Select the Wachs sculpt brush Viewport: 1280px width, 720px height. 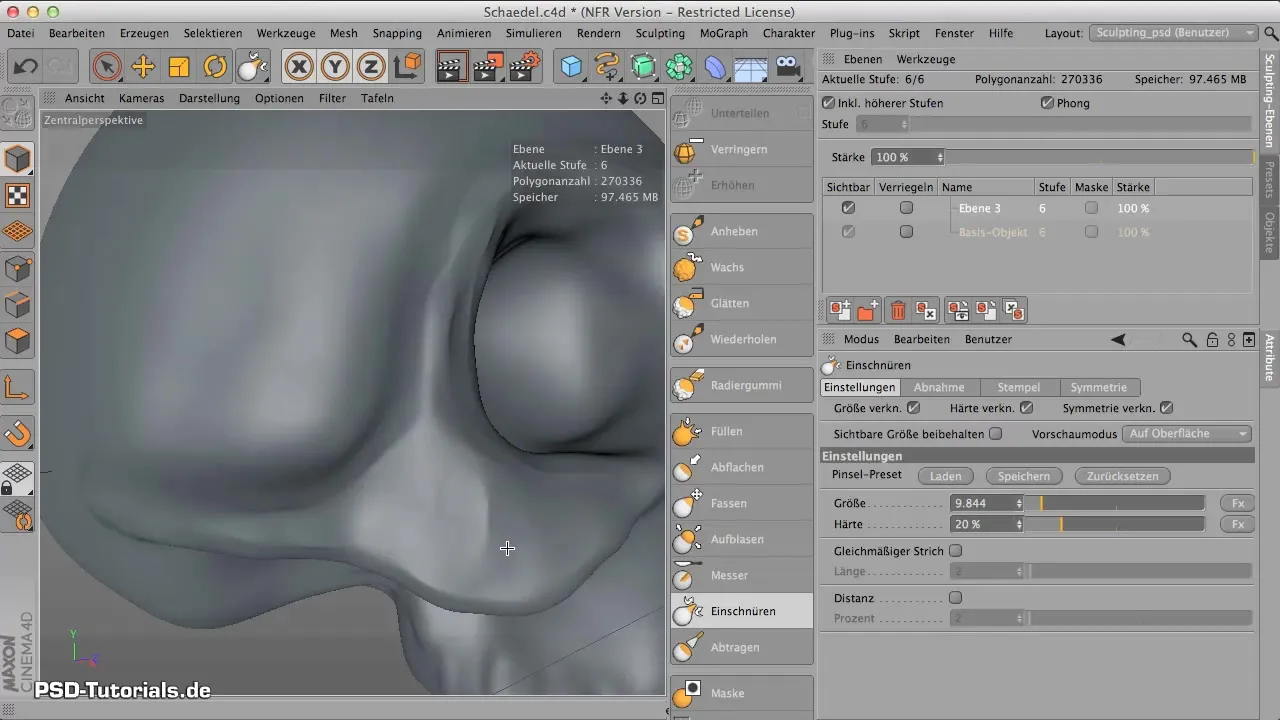tap(741, 267)
